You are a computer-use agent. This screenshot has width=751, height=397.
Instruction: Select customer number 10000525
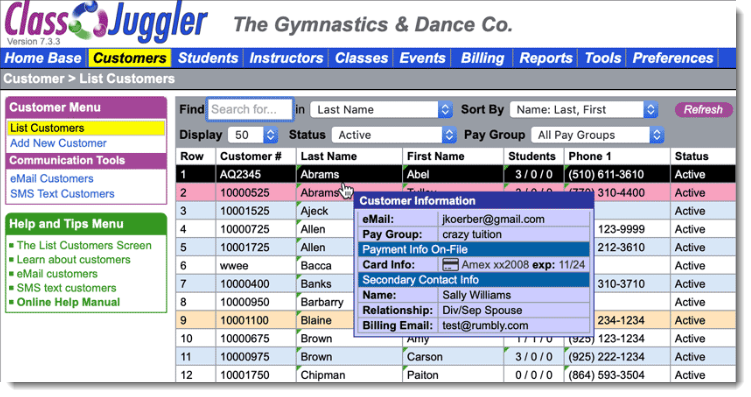(x=245, y=193)
